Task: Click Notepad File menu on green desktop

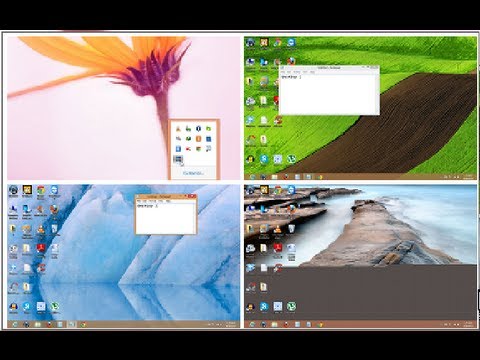Action: 283,72
